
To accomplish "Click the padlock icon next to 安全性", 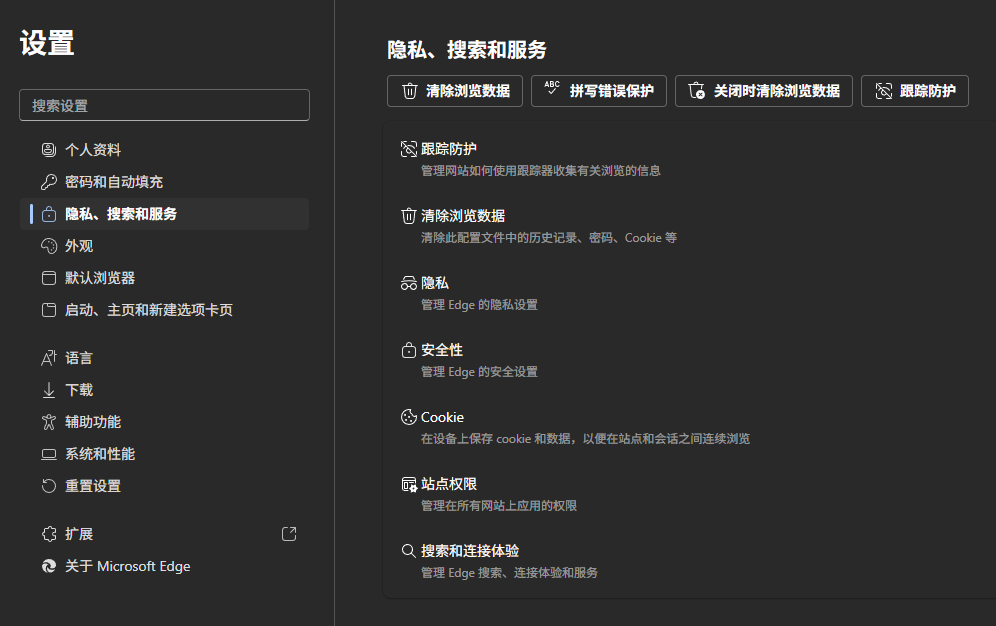I will 408,349.
